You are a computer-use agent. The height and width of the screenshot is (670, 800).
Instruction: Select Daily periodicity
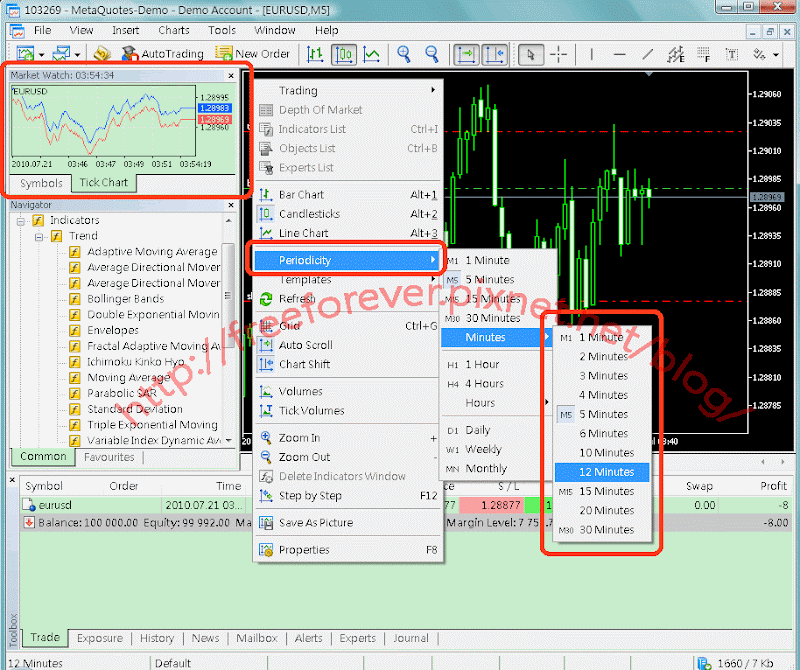[x=496, y=430]
